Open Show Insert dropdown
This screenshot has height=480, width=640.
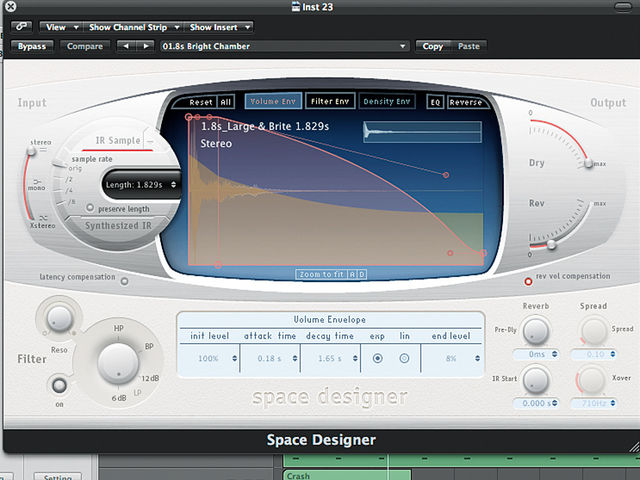(x=219, y=27)
